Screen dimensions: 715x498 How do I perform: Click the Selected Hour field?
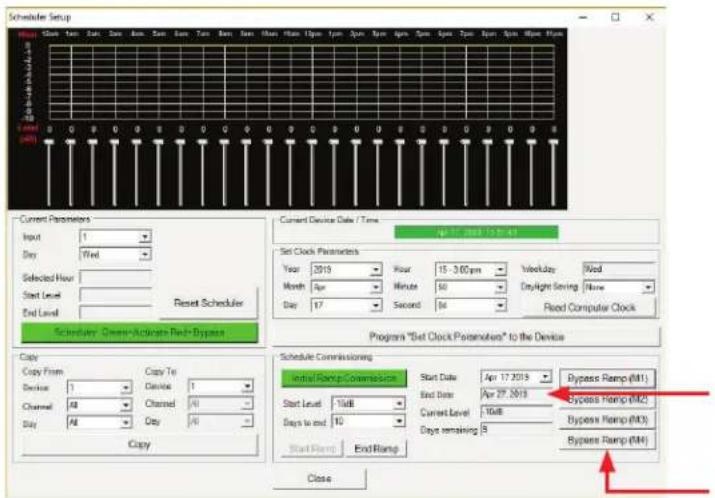(x=115, y=277)
